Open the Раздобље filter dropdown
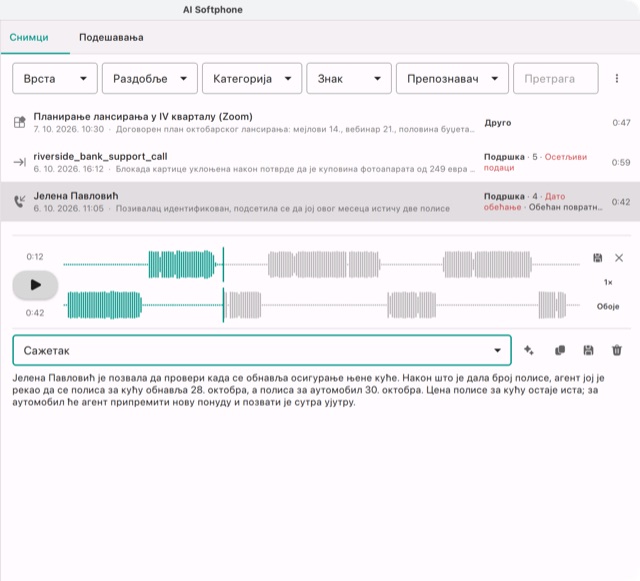 (x=149, y=78)
